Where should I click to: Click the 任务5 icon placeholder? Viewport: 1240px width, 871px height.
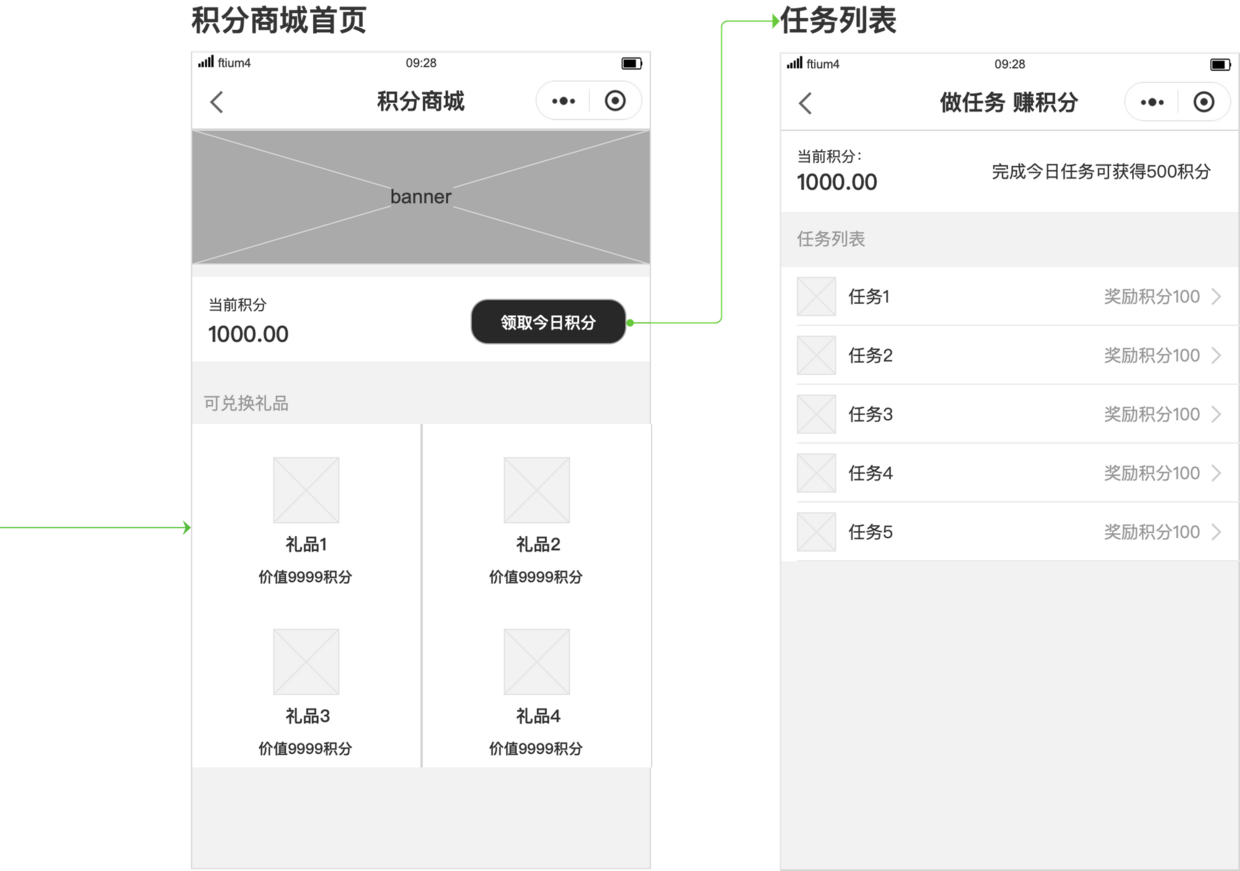[816, 532]
